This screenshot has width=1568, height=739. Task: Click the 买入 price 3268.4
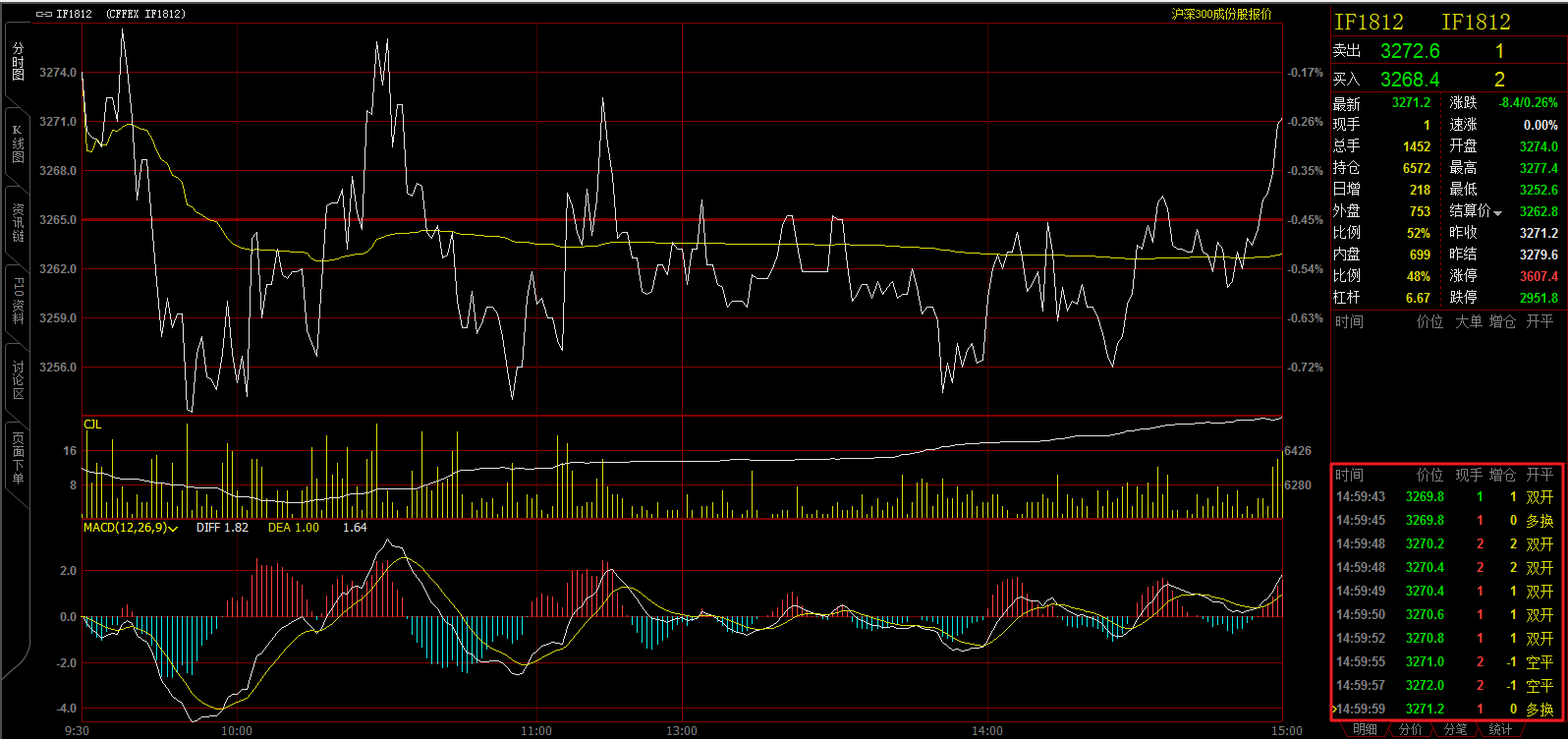(x=1410, y=80)
